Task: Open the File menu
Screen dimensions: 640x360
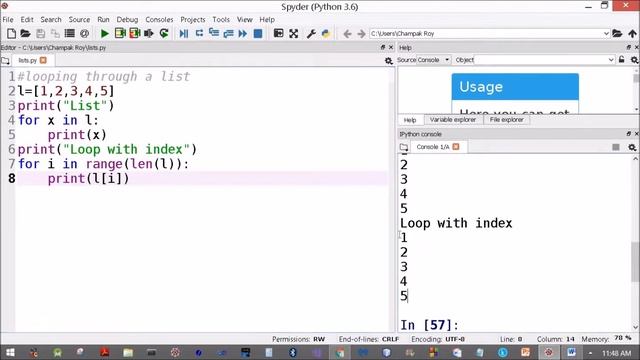Action: coord(8,19)
